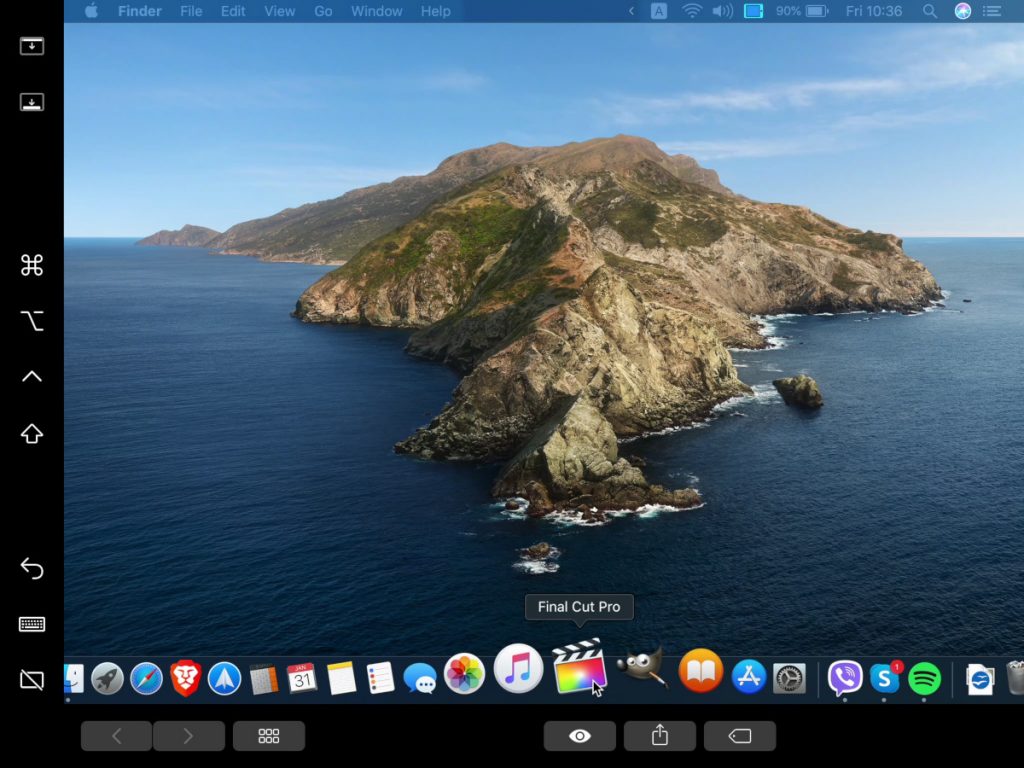The height and width of the screenshot is (768, 1024).
Task: Launch Final Cut Pro from Dock
Action: coord(579,666)
